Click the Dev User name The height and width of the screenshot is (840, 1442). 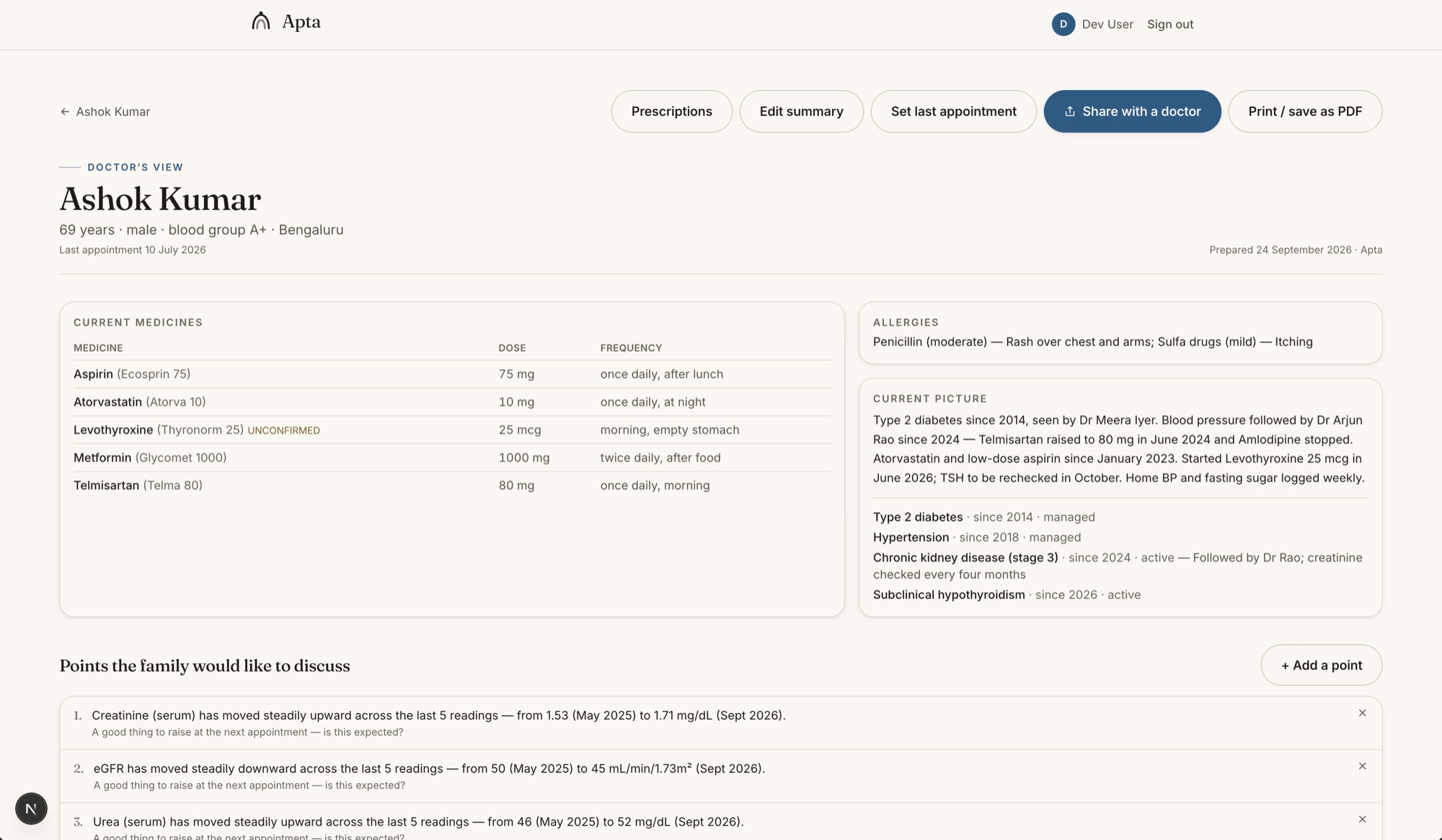click(1107, 25)
